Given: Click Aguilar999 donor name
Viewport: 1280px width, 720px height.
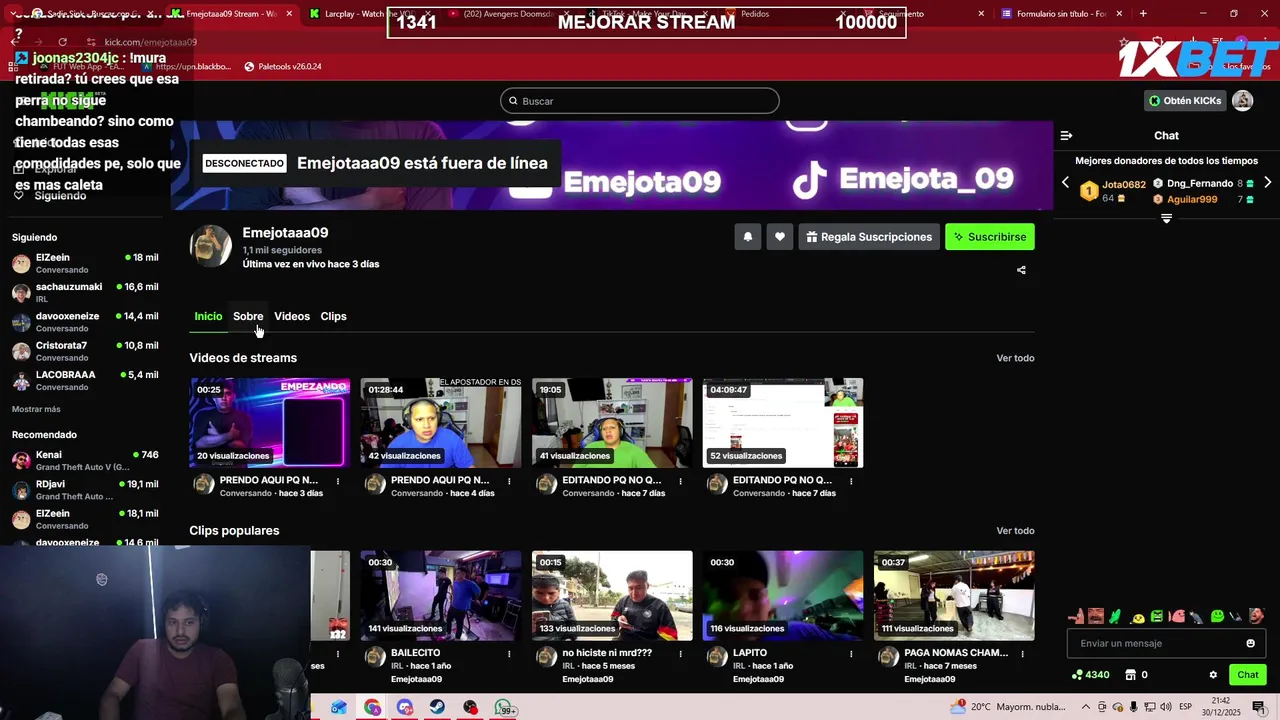Looking at the screenshot, I should [1192, 200].
